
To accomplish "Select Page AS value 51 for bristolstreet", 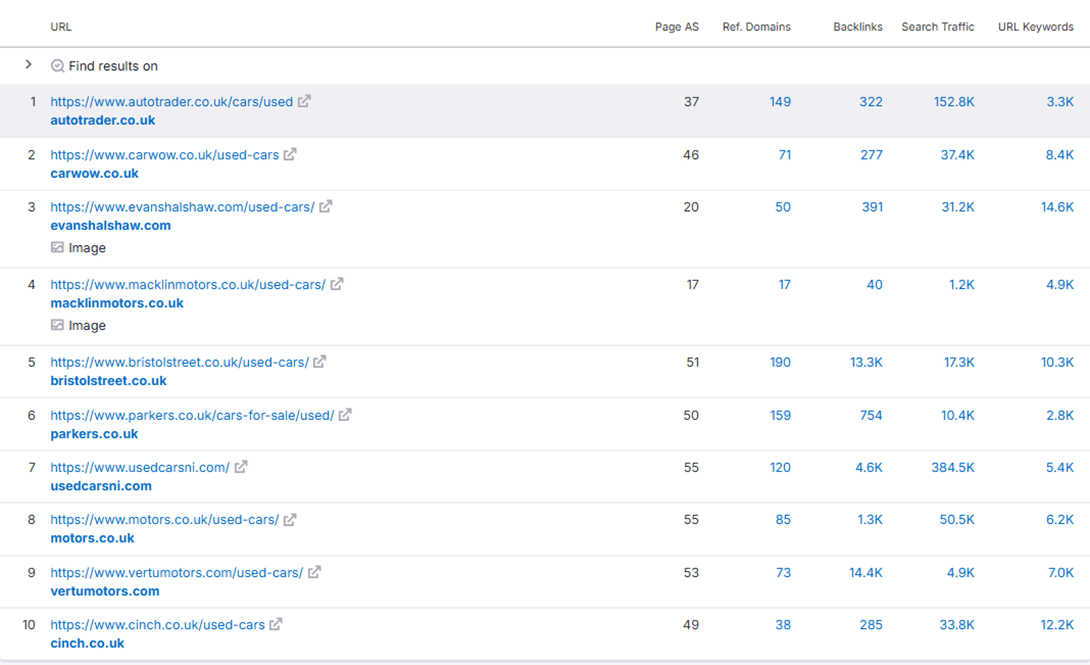I will tap(692, 363).
